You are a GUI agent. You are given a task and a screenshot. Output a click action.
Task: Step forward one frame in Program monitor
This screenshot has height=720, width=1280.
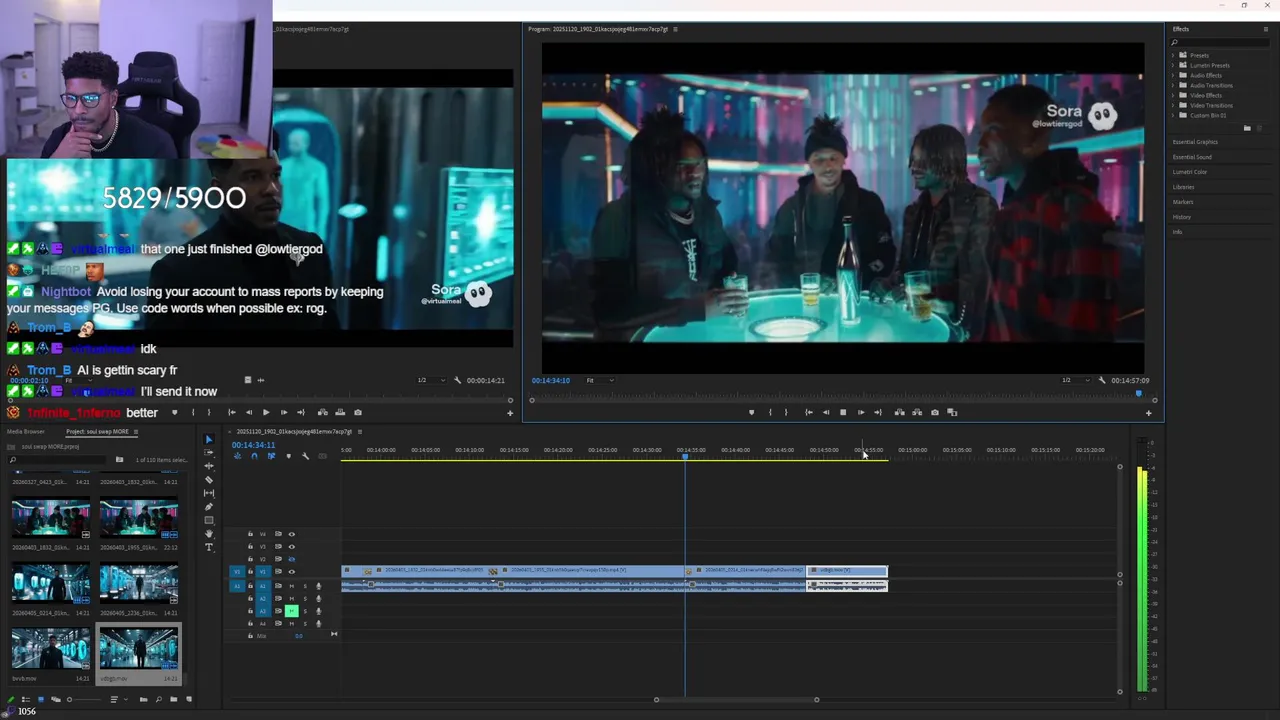coord(861,412)
